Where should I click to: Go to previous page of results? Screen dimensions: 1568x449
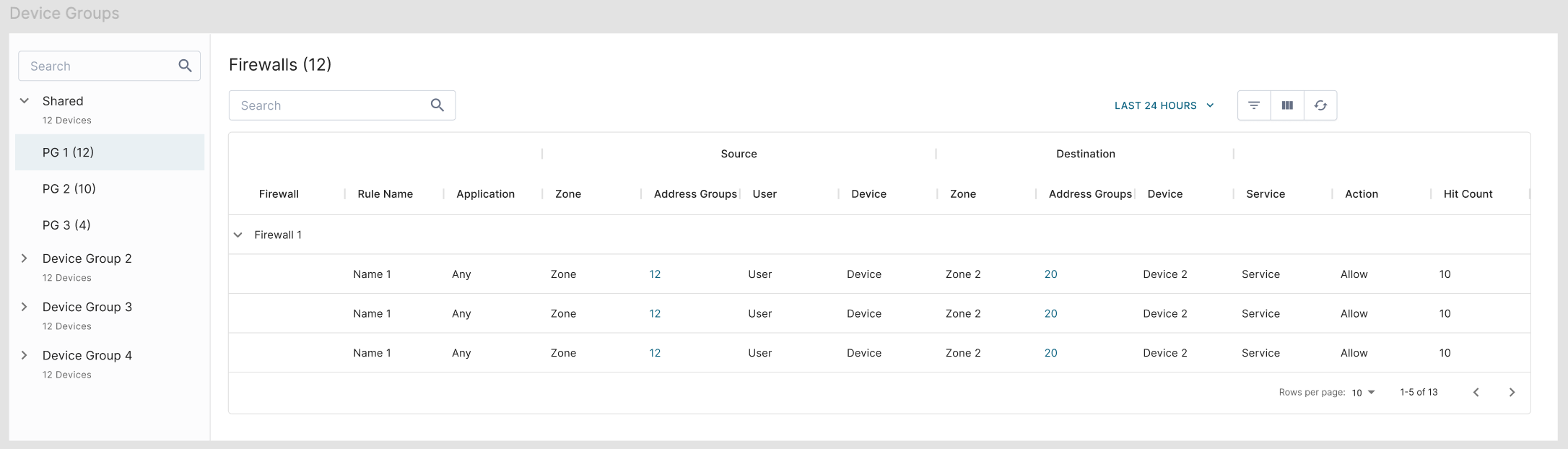[1476, 392]
